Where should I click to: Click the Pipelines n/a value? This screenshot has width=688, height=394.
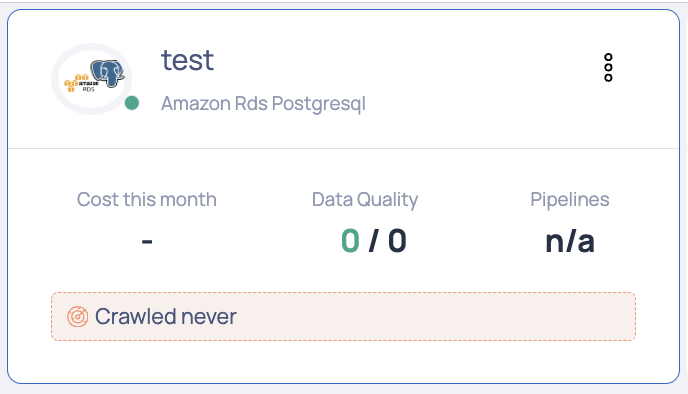point(570,241)
